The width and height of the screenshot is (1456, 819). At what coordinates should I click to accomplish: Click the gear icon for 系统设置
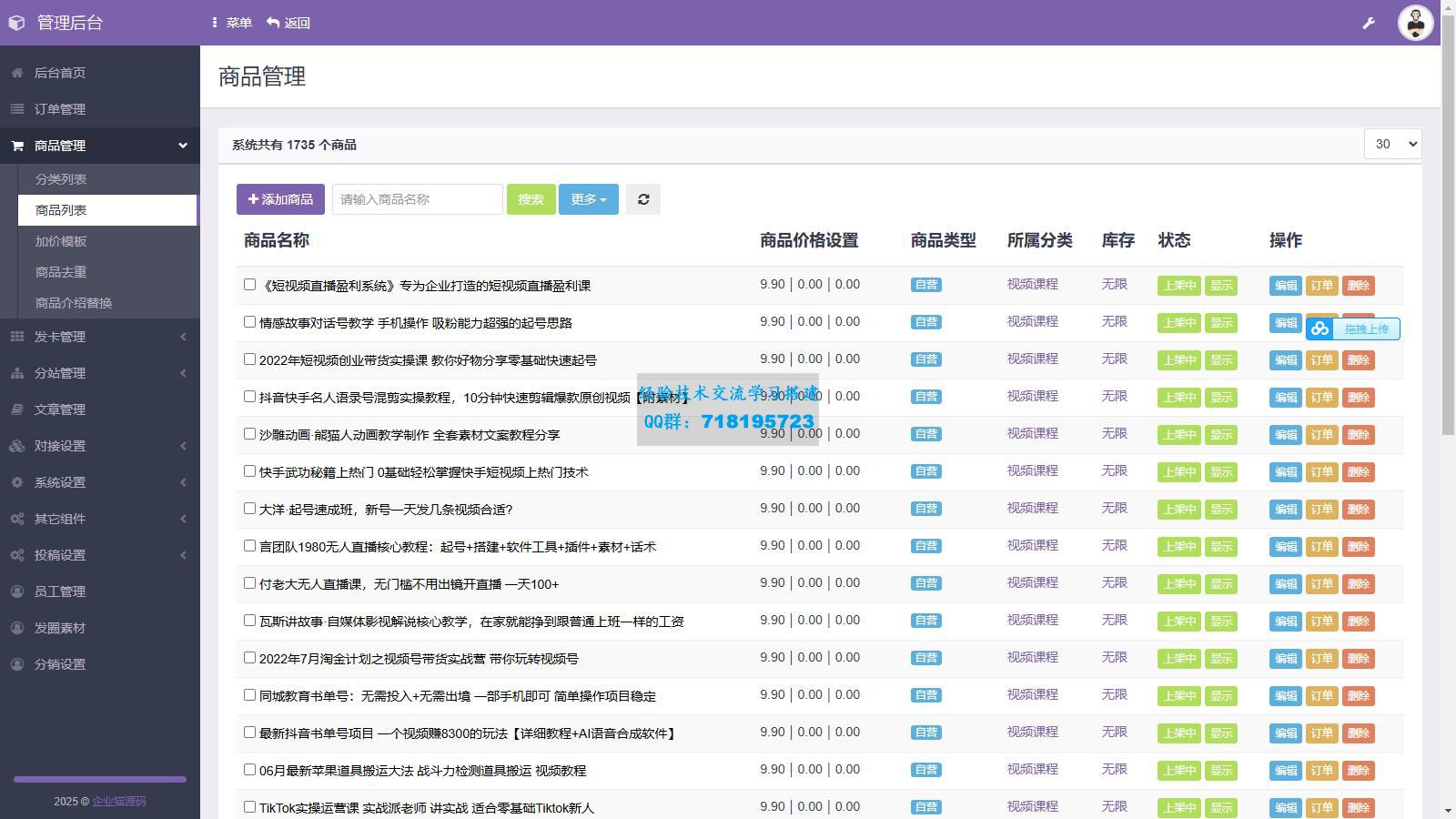coord(17,482)
